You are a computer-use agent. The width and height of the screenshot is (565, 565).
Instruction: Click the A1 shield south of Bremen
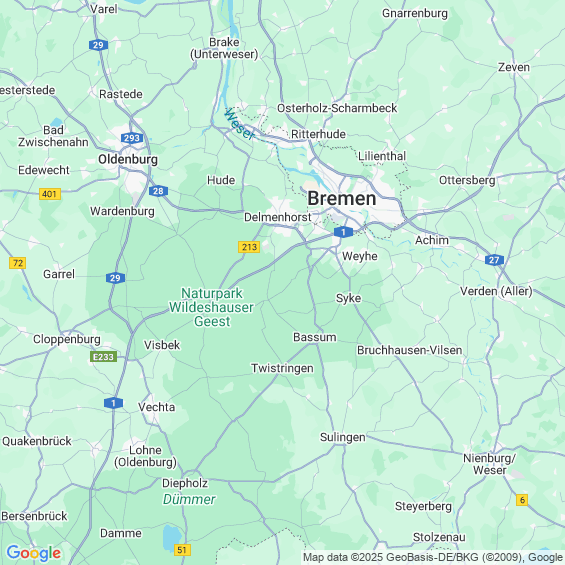343,232
